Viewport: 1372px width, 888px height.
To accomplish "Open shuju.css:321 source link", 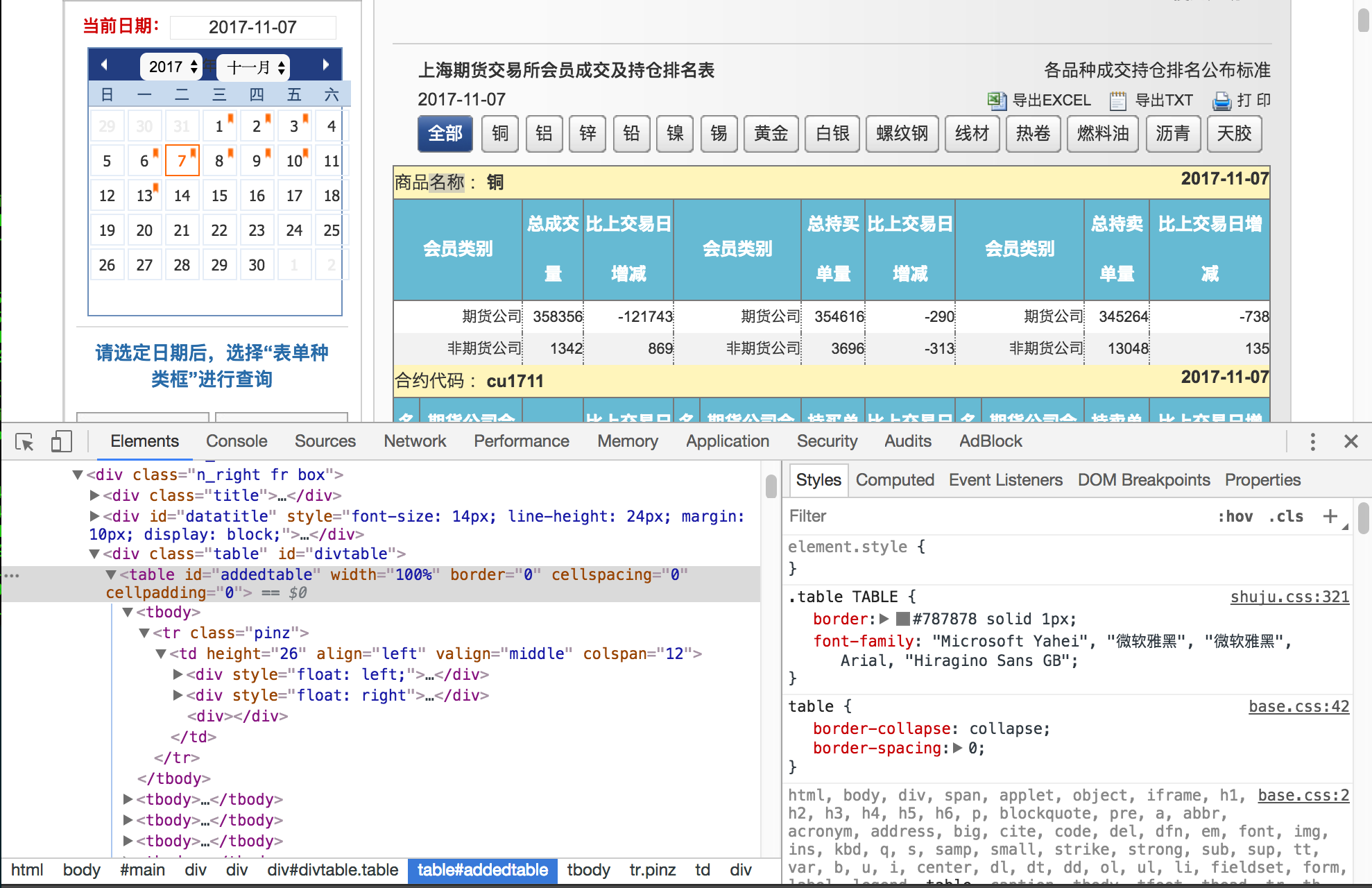I will pyautogui.click(x=1289, y=597).
